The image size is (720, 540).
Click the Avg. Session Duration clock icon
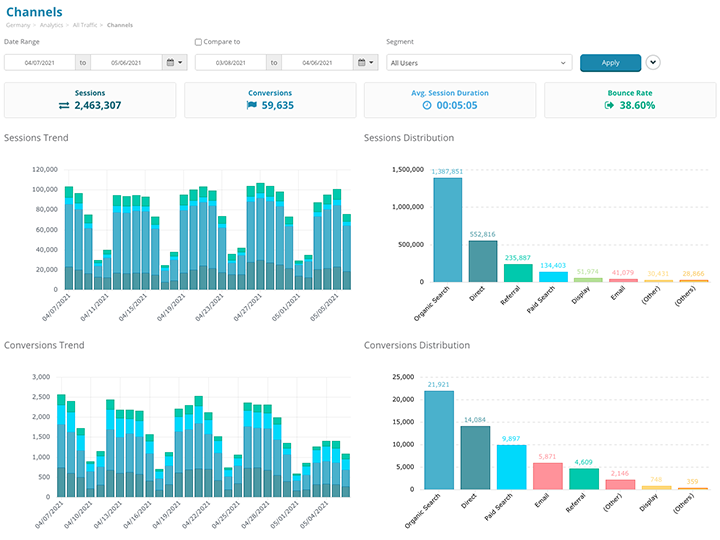(x=427, y=105)
